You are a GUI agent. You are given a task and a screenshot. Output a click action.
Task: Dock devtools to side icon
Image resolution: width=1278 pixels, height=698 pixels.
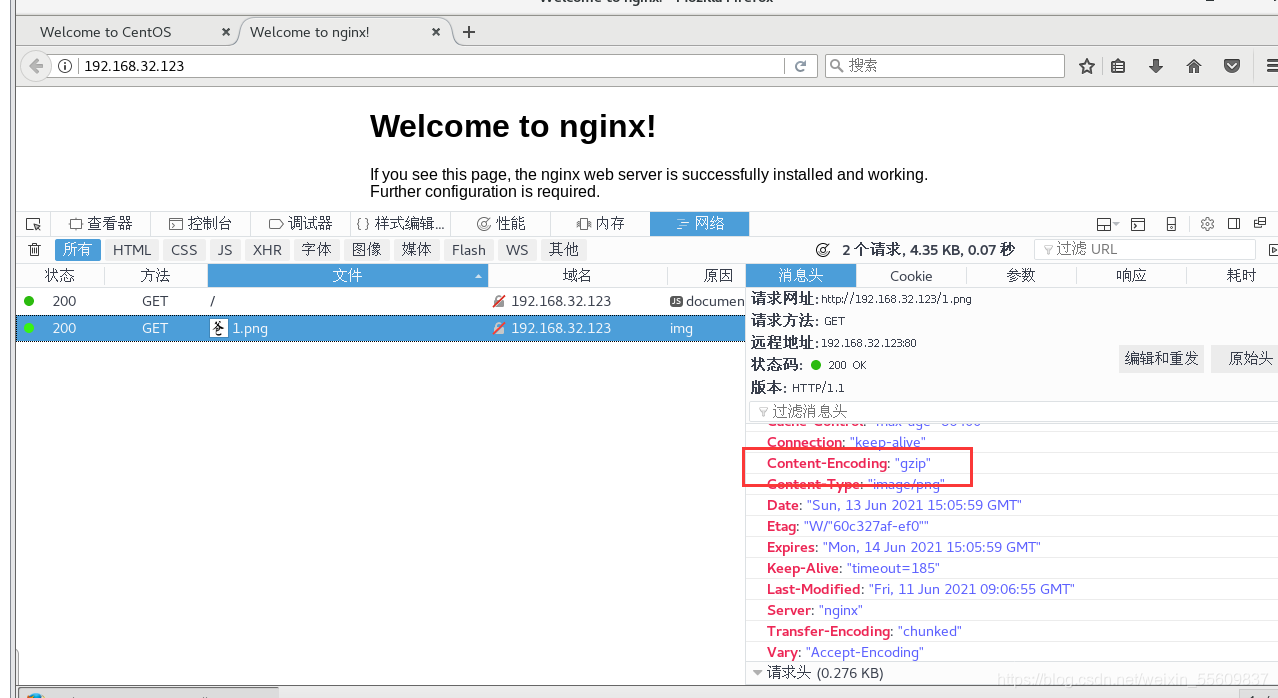1234,224
